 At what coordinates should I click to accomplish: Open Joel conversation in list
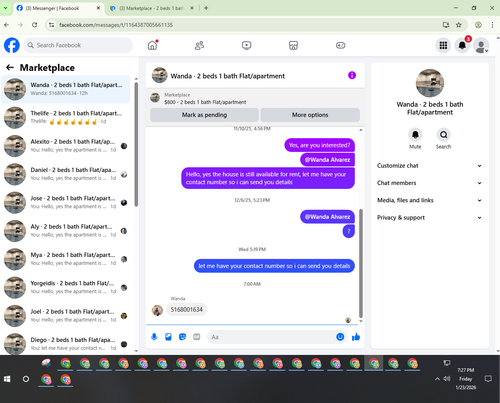pyautogui.click(x=66, y=316)
